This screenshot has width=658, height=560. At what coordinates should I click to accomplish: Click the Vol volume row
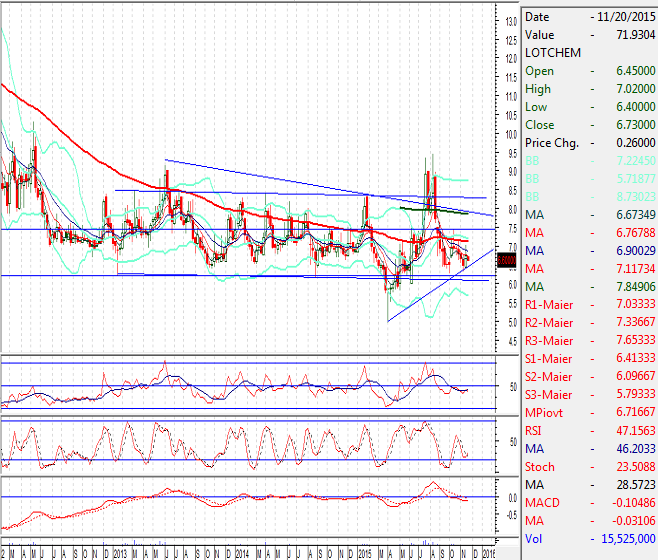tap(588, 539)
